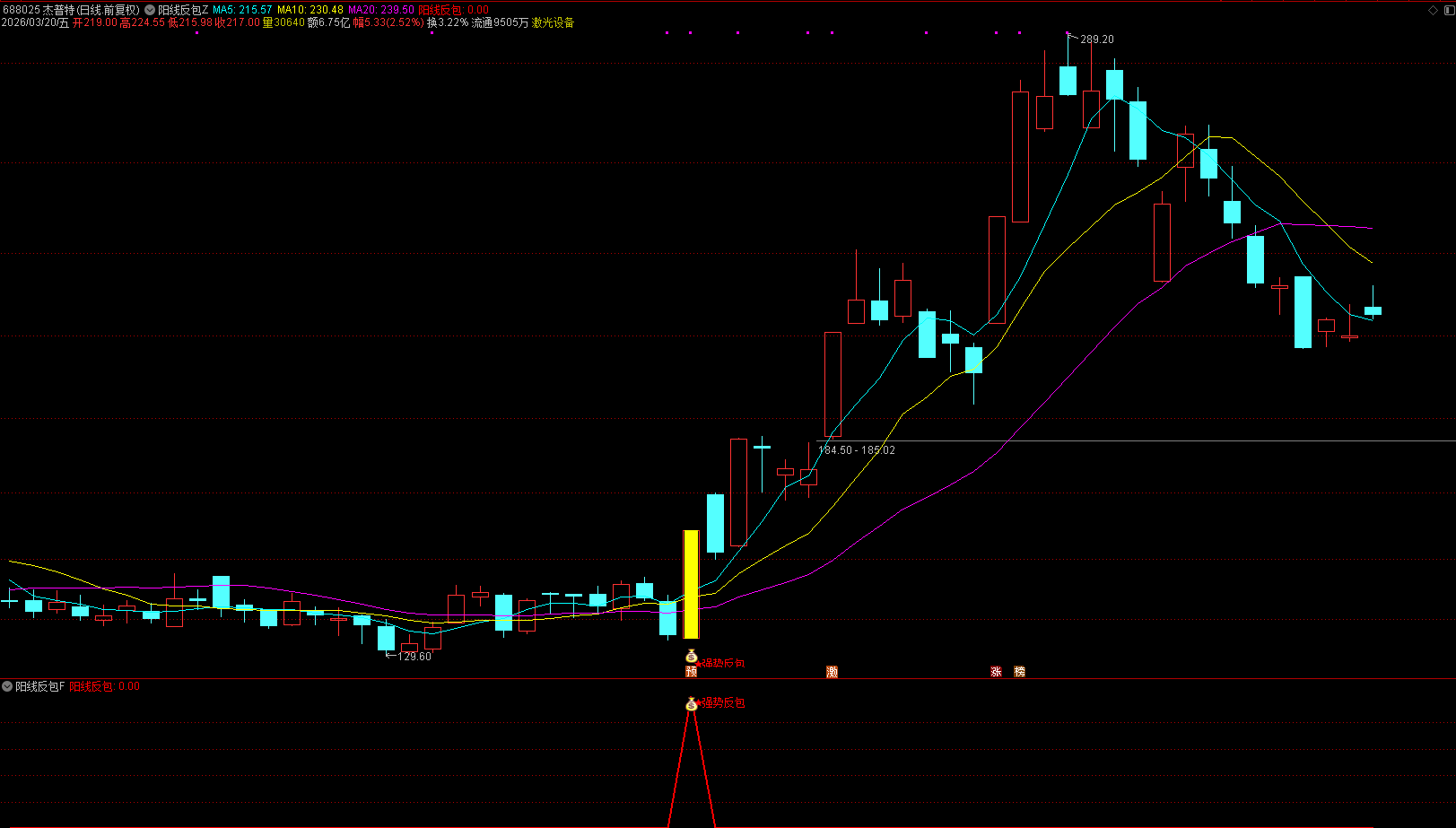Viewport: 1456px width, 828px height.
Task: Open the 阳线反包Z indicator dropdown circle
Action: (x=150, y=10)
